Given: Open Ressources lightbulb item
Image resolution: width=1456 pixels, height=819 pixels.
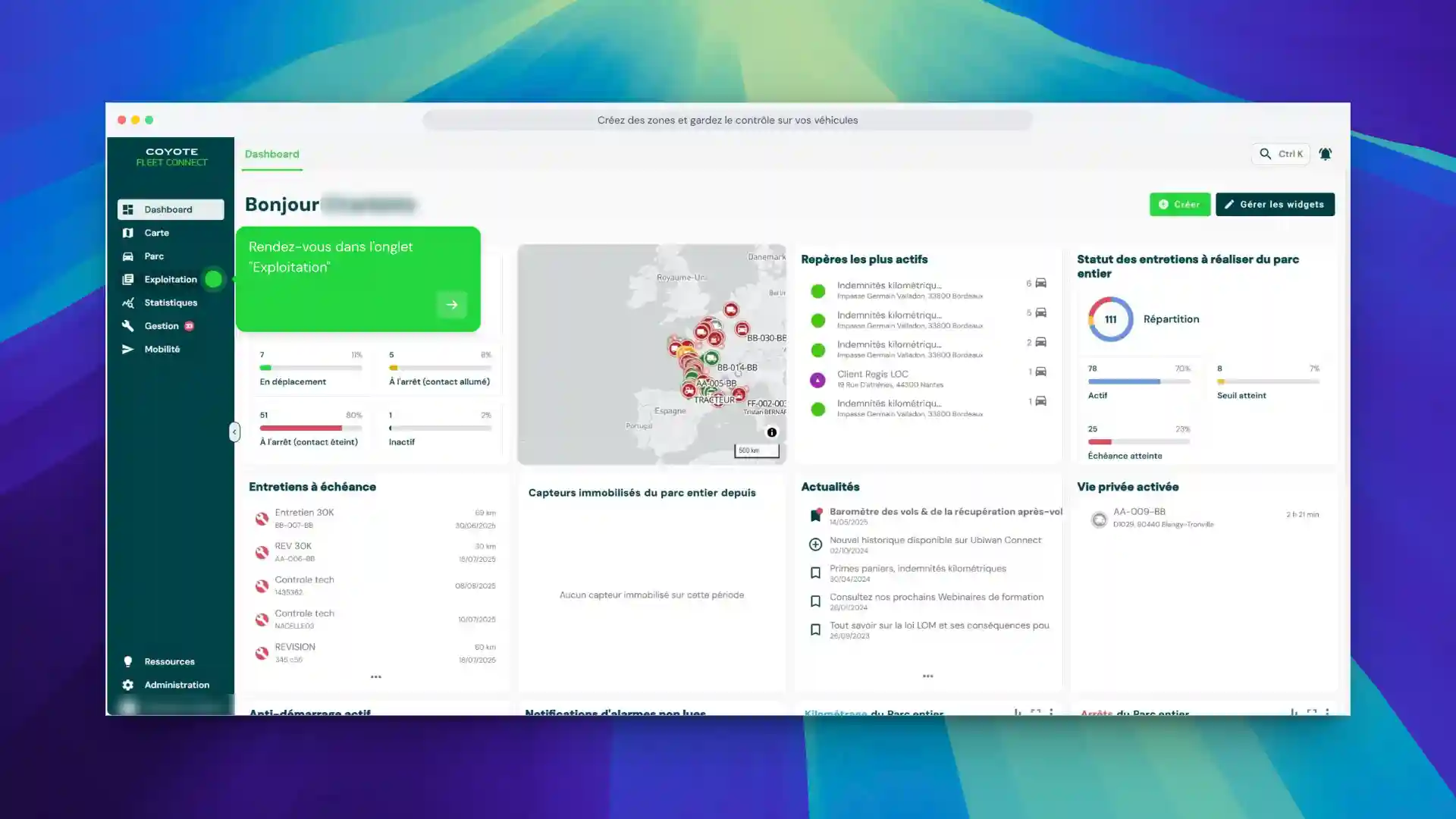Looking at the screenshot, I should pyautogui.click(x=168, y=661).
